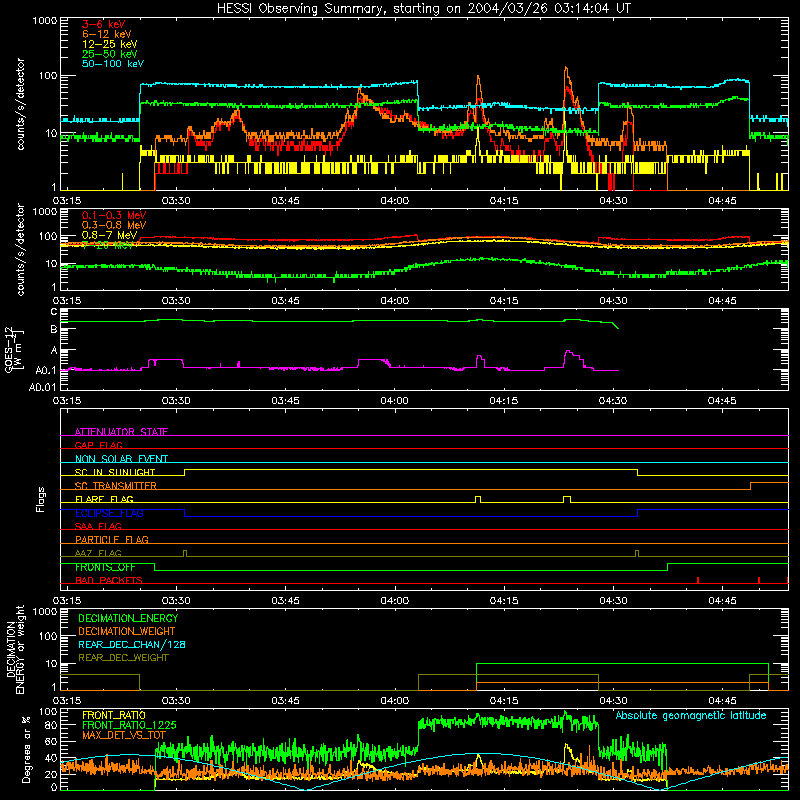Click the DECIMATION ENERGY or weight axis title
Screen dimensions: 800x800
(15, 649)
